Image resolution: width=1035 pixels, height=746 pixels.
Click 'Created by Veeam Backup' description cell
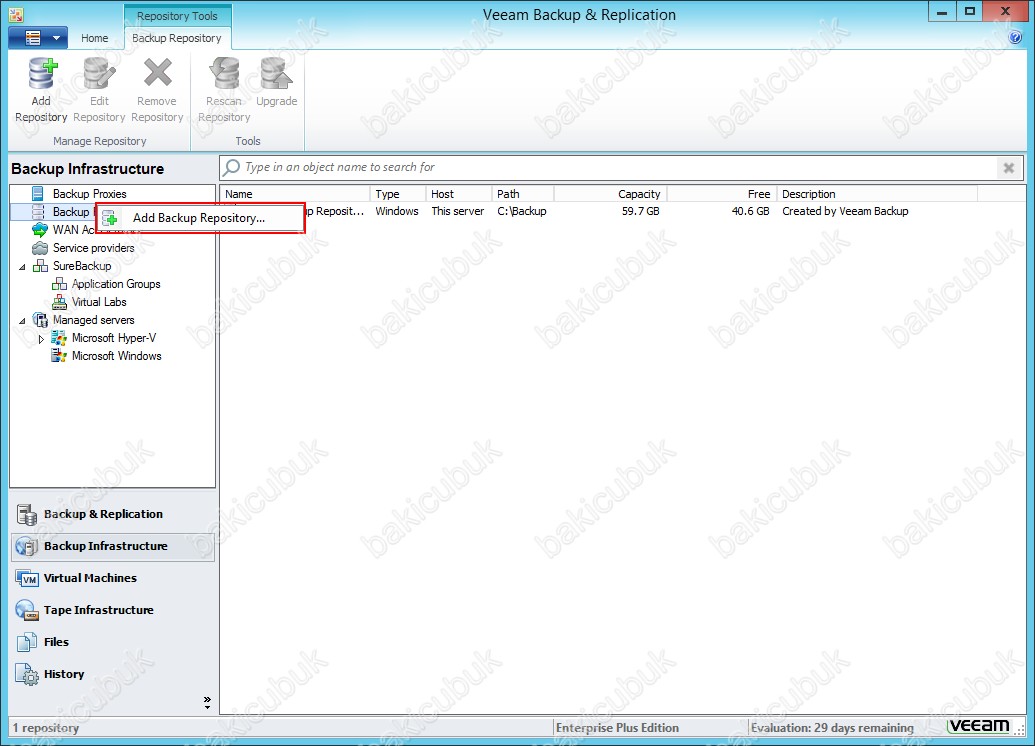pyautogui.click(x=845, y=211)
